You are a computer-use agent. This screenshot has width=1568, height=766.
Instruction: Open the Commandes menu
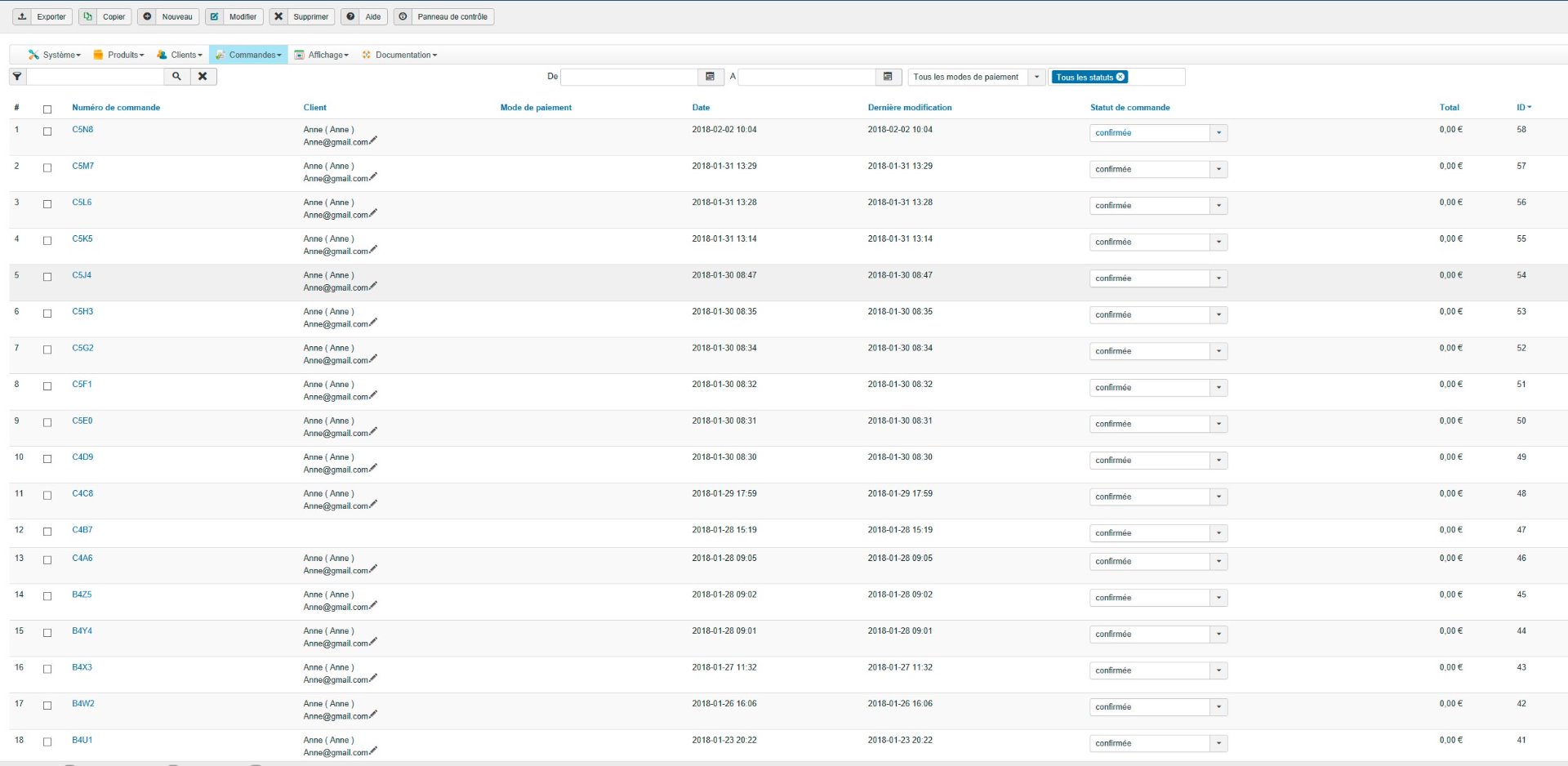248,55
